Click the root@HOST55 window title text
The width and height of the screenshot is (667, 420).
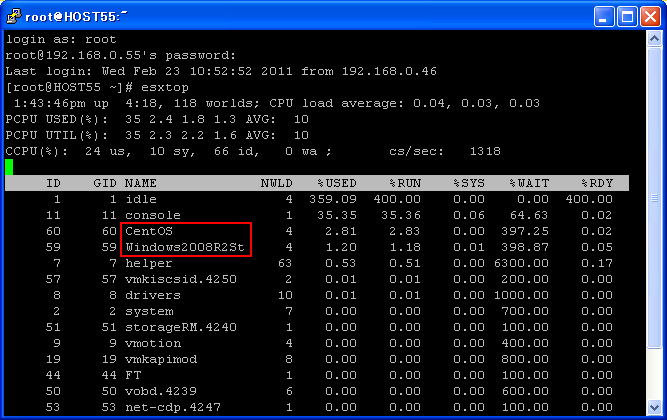[x=77, y=17]
